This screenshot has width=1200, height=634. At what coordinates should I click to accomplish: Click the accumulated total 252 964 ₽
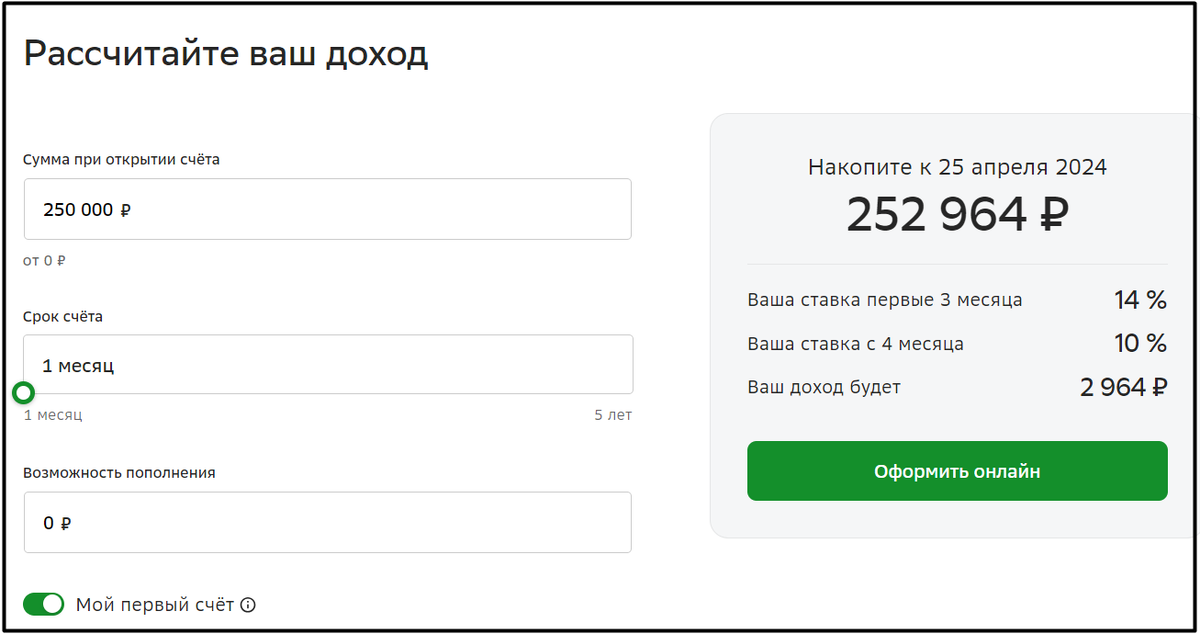point(957,212)
